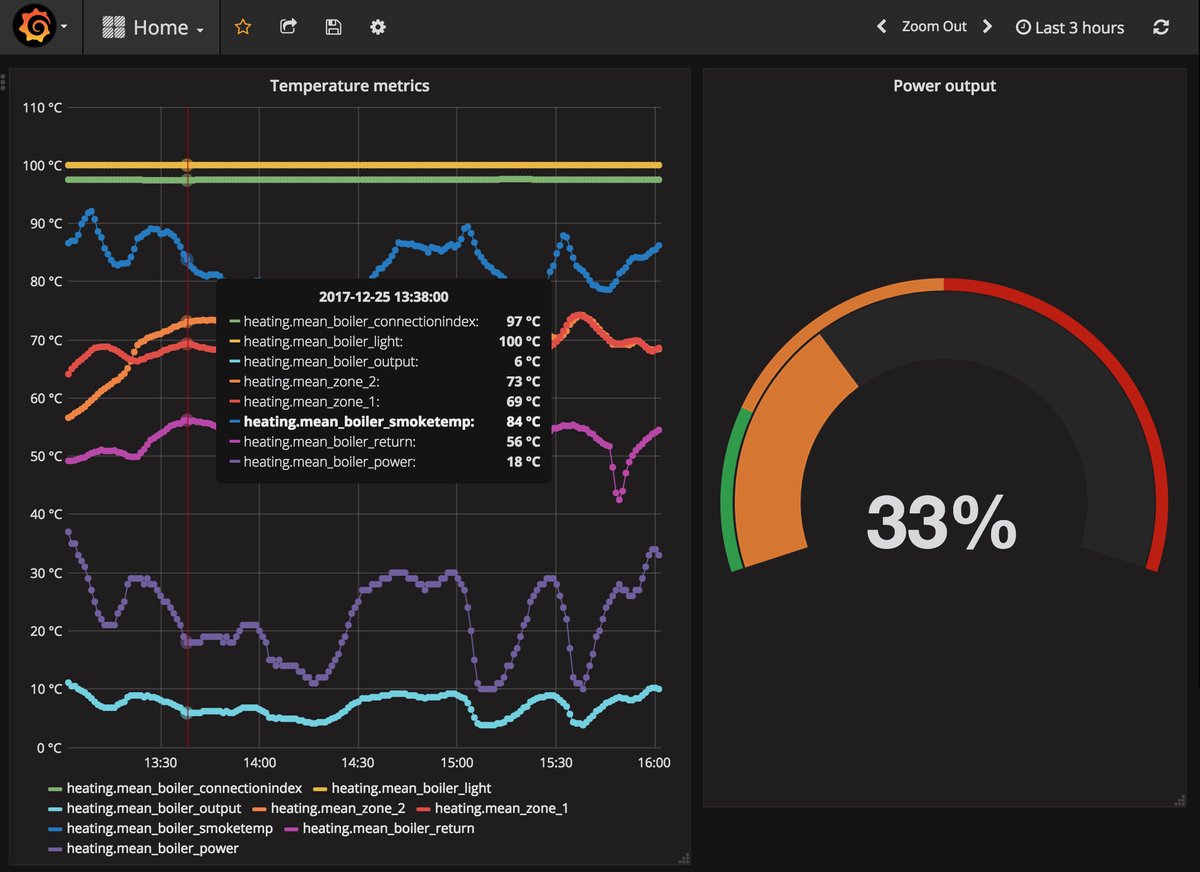Screen dimensions: 1200x872
Task: Click heating.mean_boiler_power purple legend color swatch
Action: 55,849
